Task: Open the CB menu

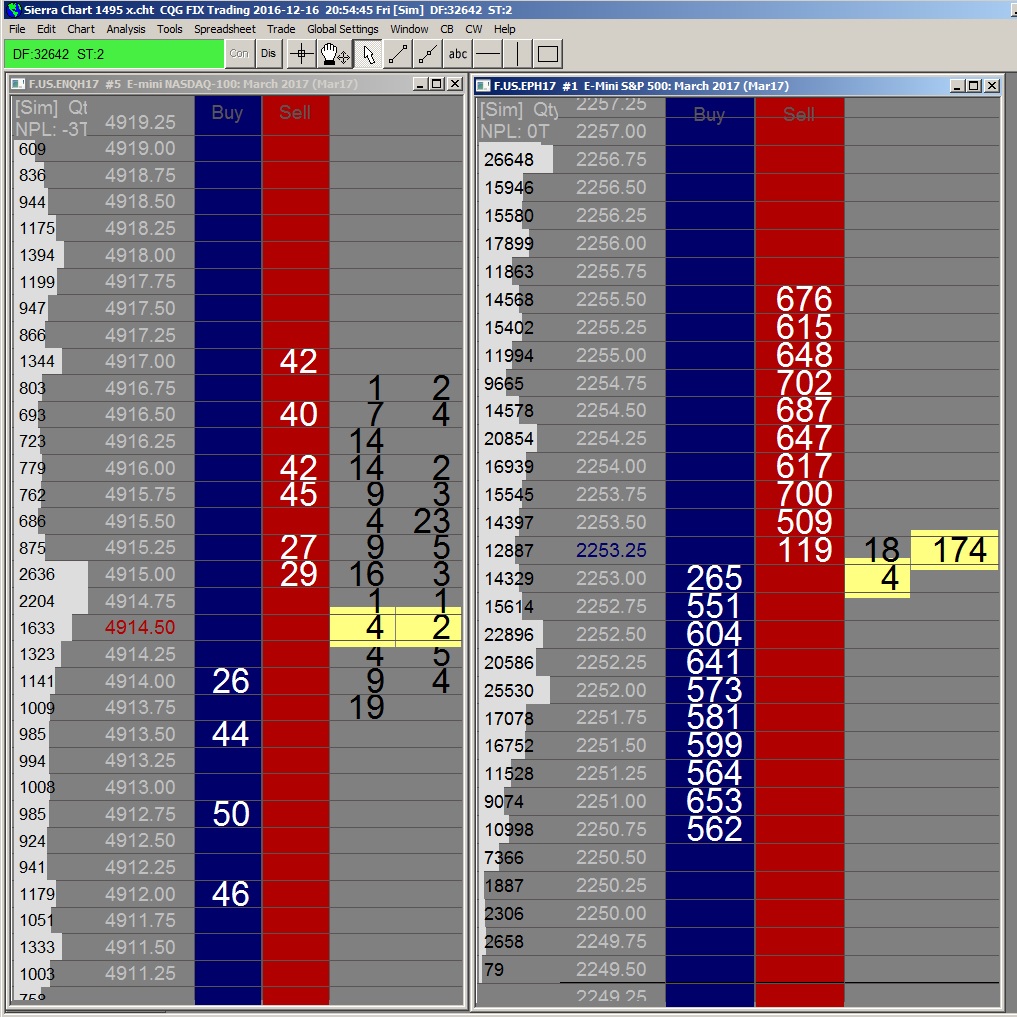Action: click(447, 29)
